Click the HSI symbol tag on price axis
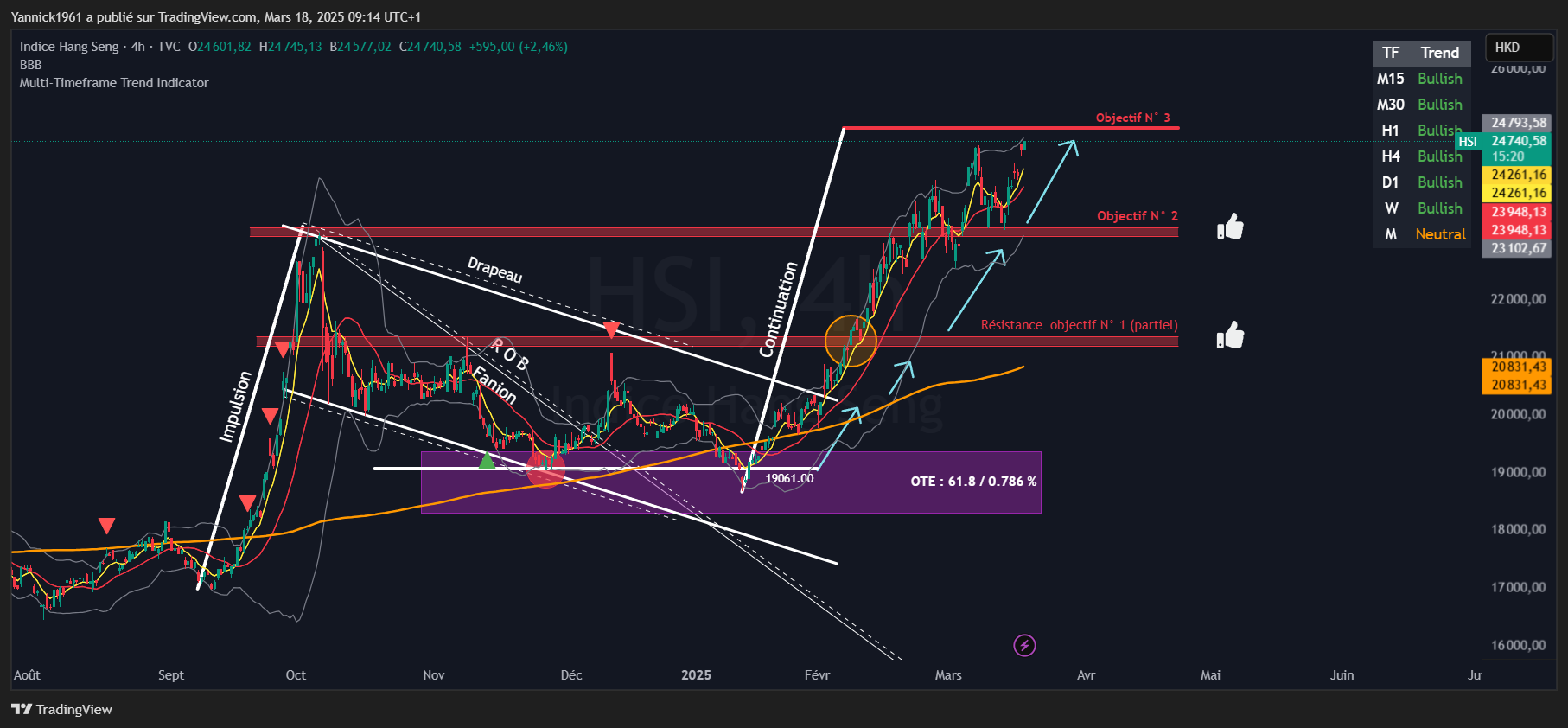Viewport: 1568px width, 728px height. [1468, 142]
